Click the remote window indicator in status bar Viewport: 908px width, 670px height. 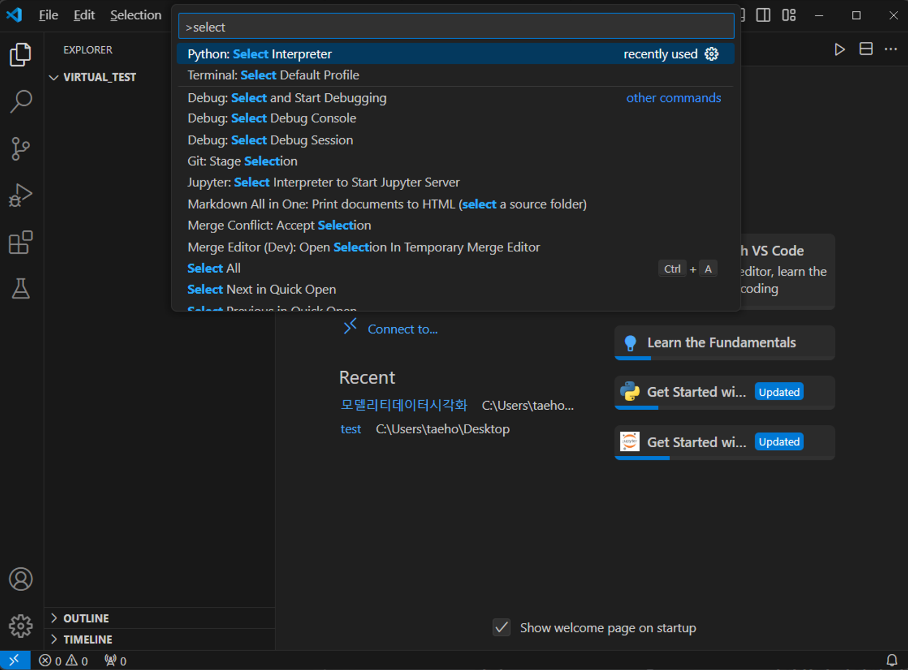(x=14, y=660)
